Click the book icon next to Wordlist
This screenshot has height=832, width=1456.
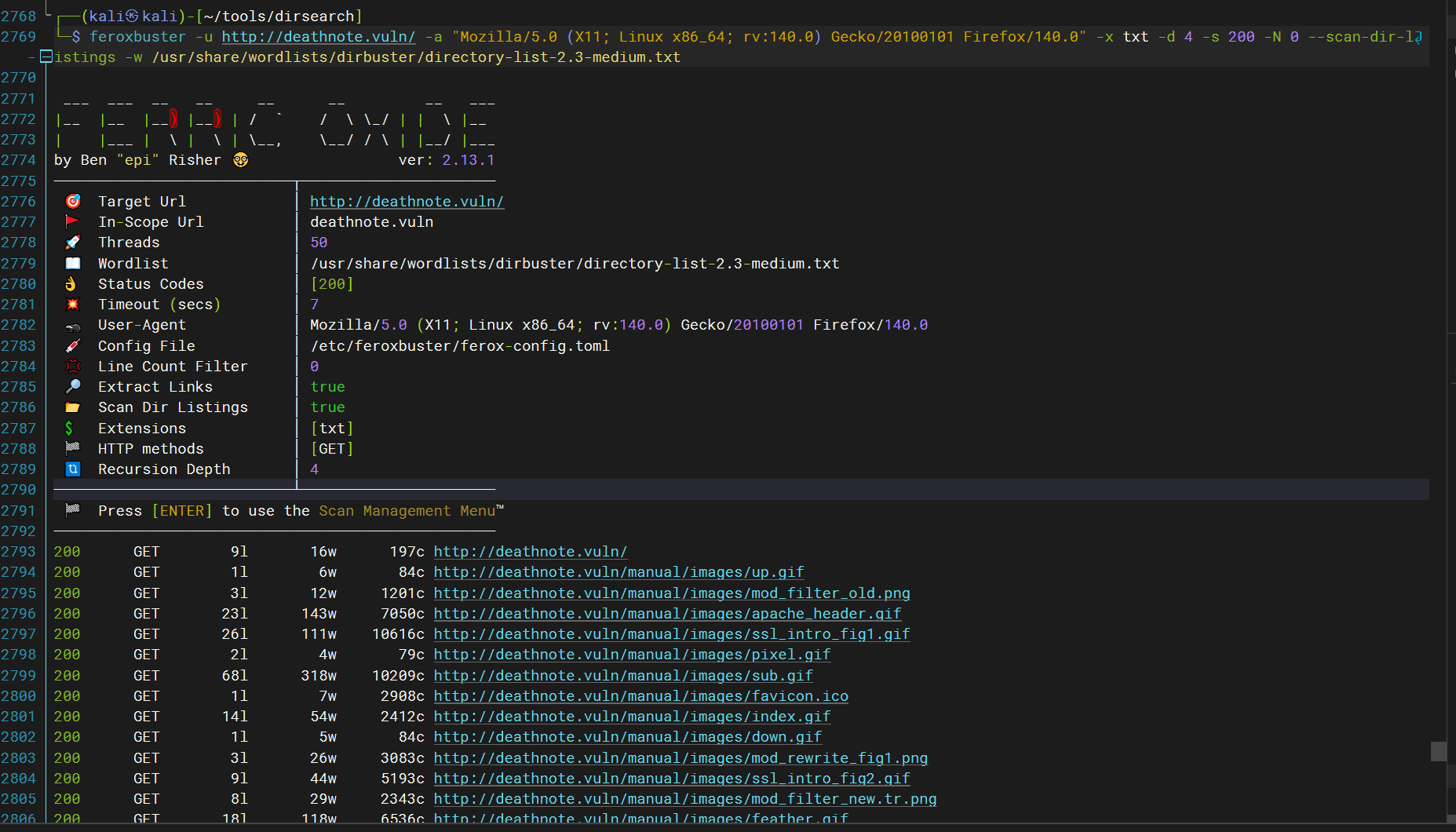(73, 264)
